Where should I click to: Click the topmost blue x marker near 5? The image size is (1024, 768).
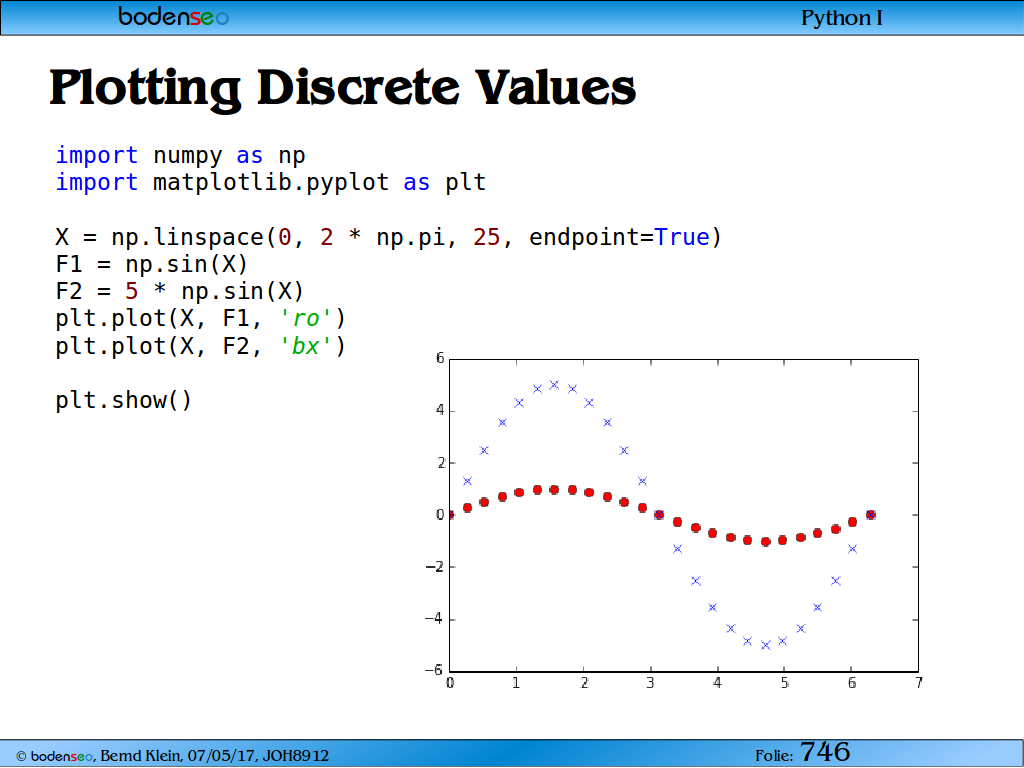click(554, 385)
